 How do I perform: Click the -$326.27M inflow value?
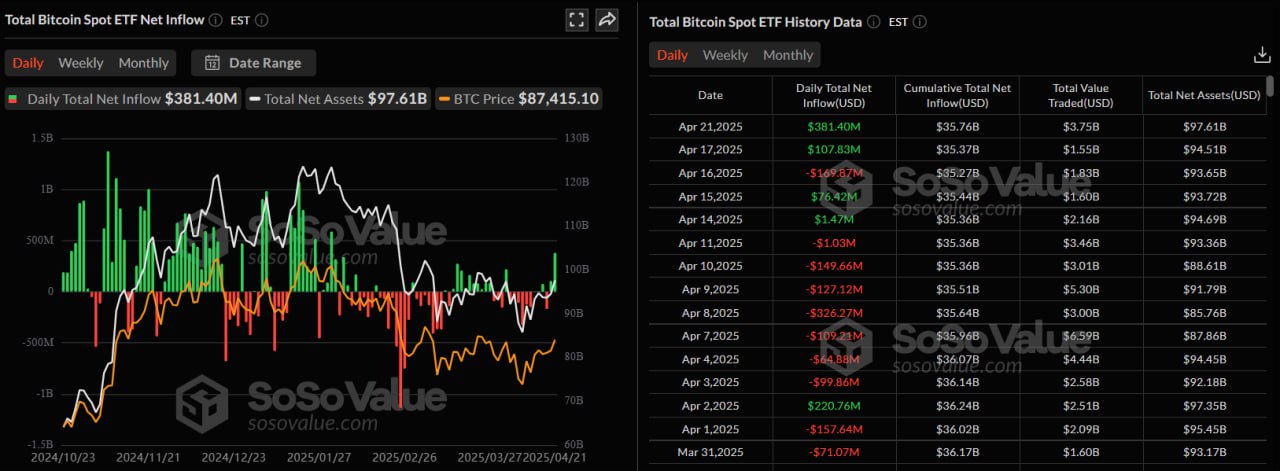point(833,312)
